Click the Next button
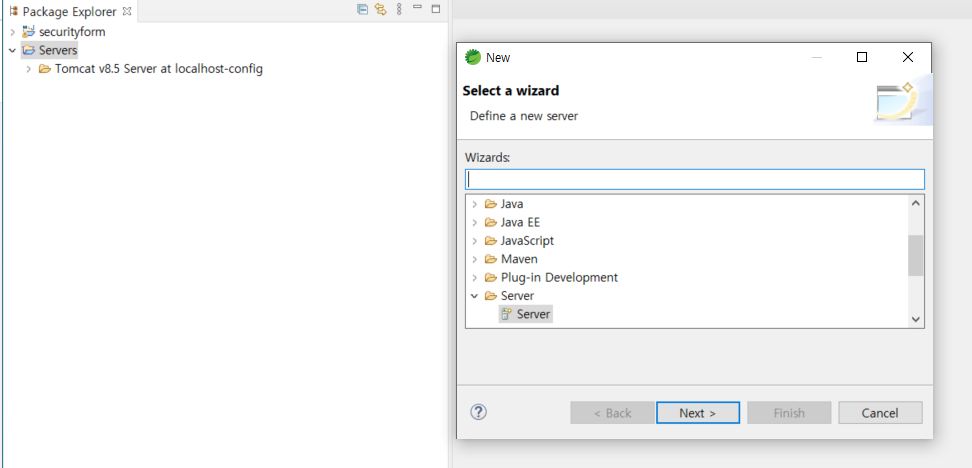This screenshot has width=972, height=468. pyautogui.click(x=698, y=413)
